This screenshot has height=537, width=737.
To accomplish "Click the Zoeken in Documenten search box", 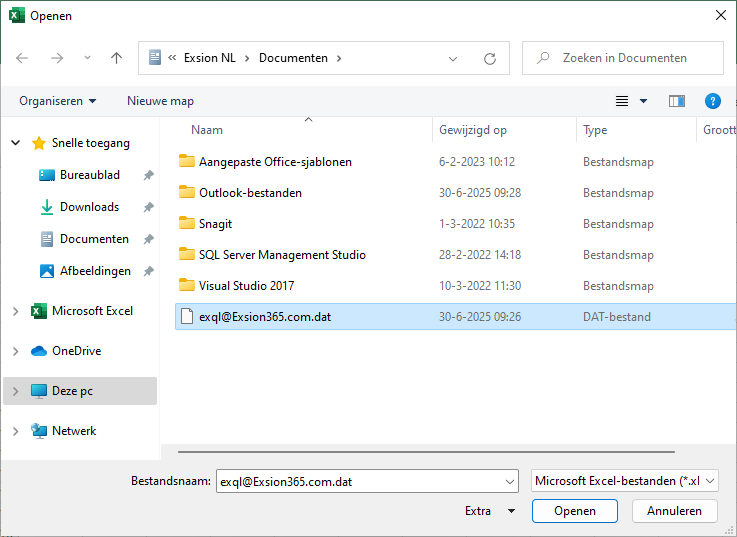I will [623, 58].
